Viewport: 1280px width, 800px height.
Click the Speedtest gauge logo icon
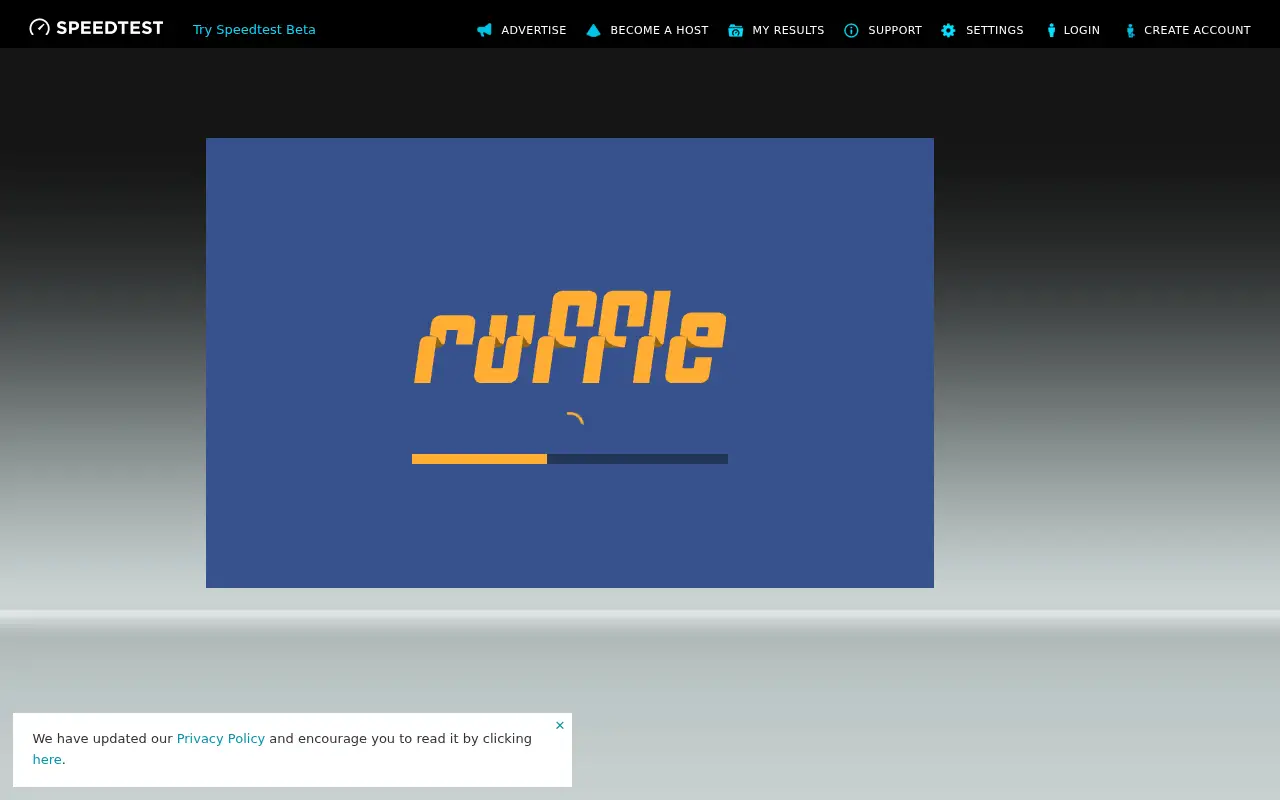coord(40,28)
